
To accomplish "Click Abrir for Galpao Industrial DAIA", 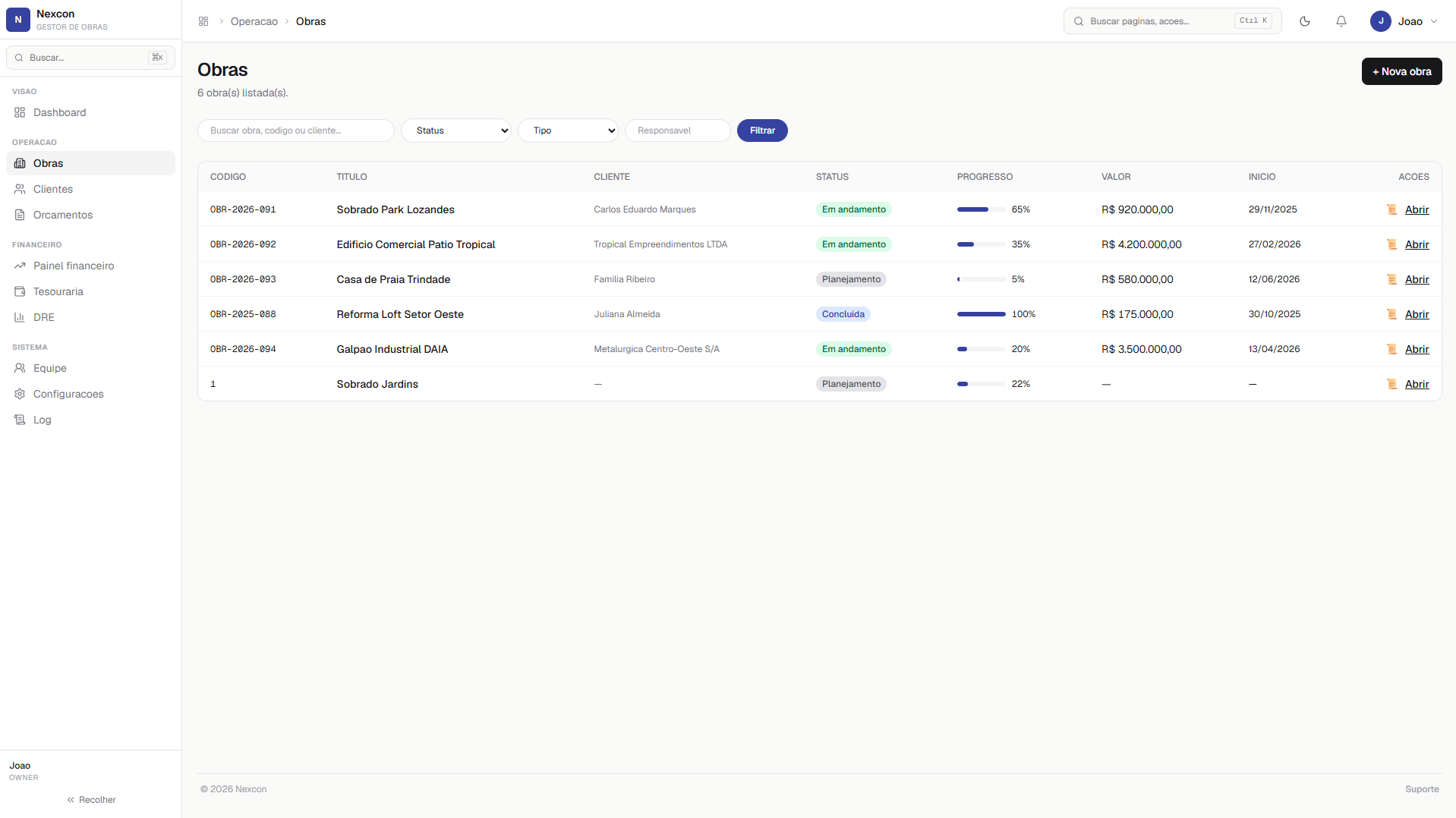I will click(x=1417, y=349).
